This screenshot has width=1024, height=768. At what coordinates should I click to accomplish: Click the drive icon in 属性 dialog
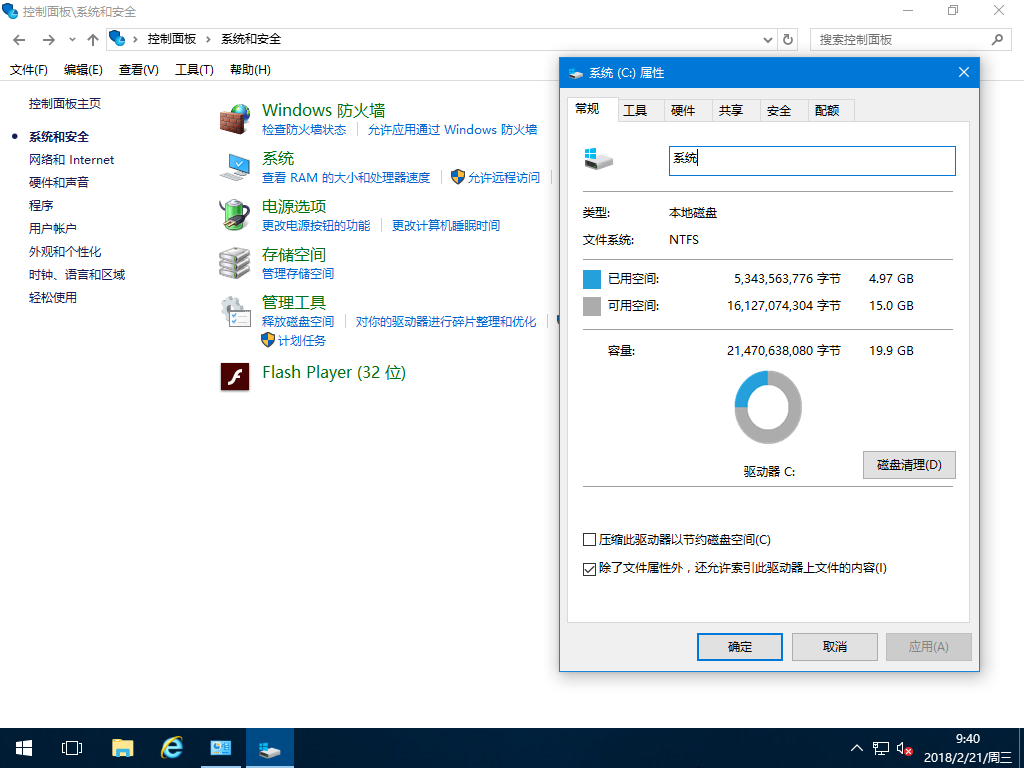pos(598,160)
